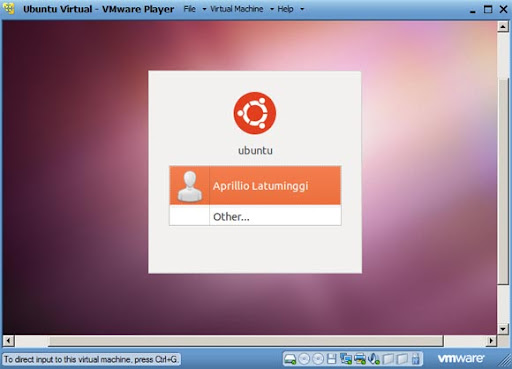Screen dimensions: 512x369
Task: Click the hard disk device status icon
Action: [290, 359]
